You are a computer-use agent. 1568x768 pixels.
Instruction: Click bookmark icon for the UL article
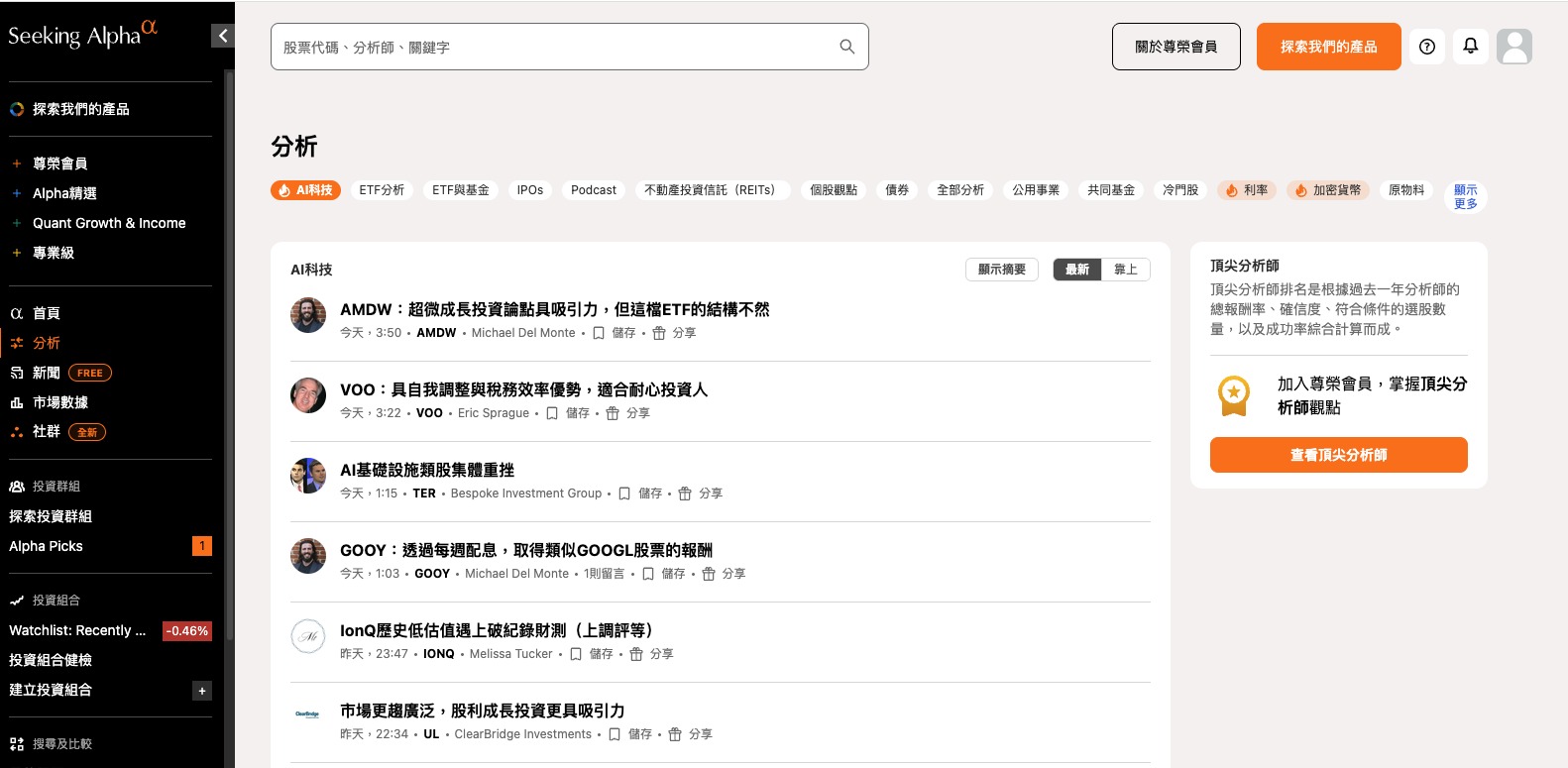point(615,734)
